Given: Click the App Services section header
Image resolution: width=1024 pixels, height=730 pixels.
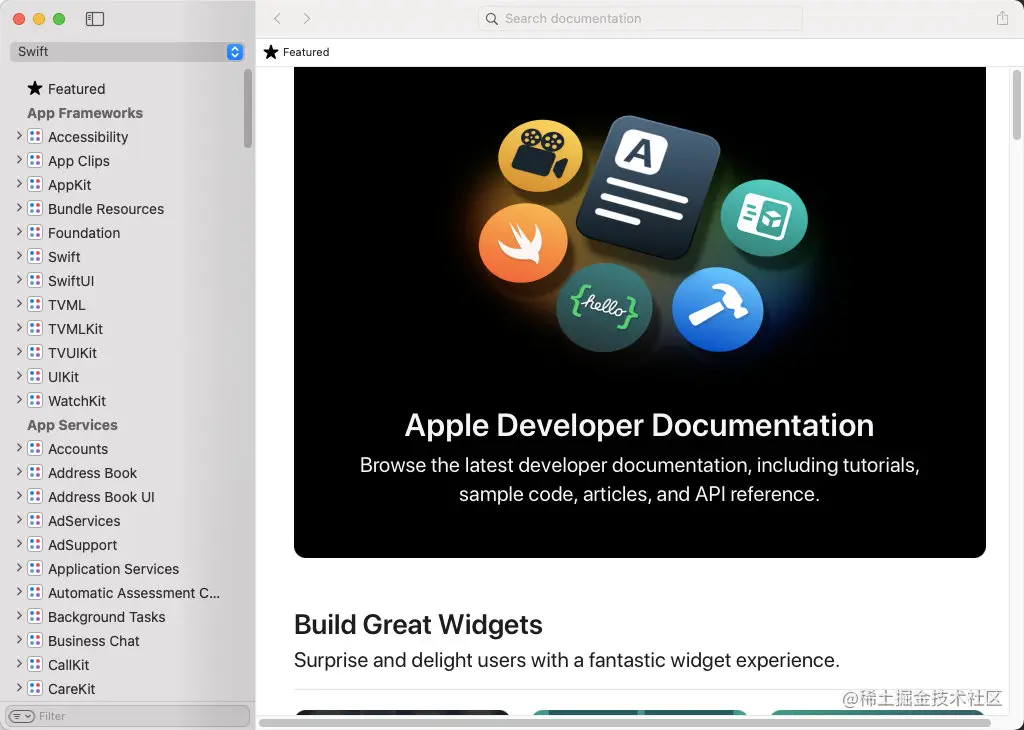Looking at the screenshot, I should point(72,425).
